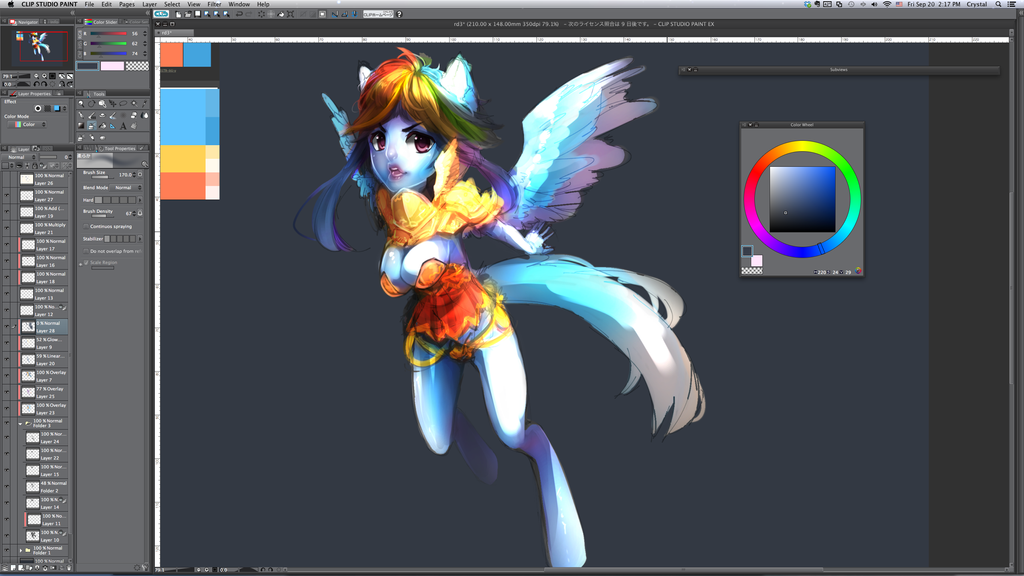1024x576 pixels.
Task: Pick the pink sub color swatch
Action: pyautogui.click(x=112, y=65)
